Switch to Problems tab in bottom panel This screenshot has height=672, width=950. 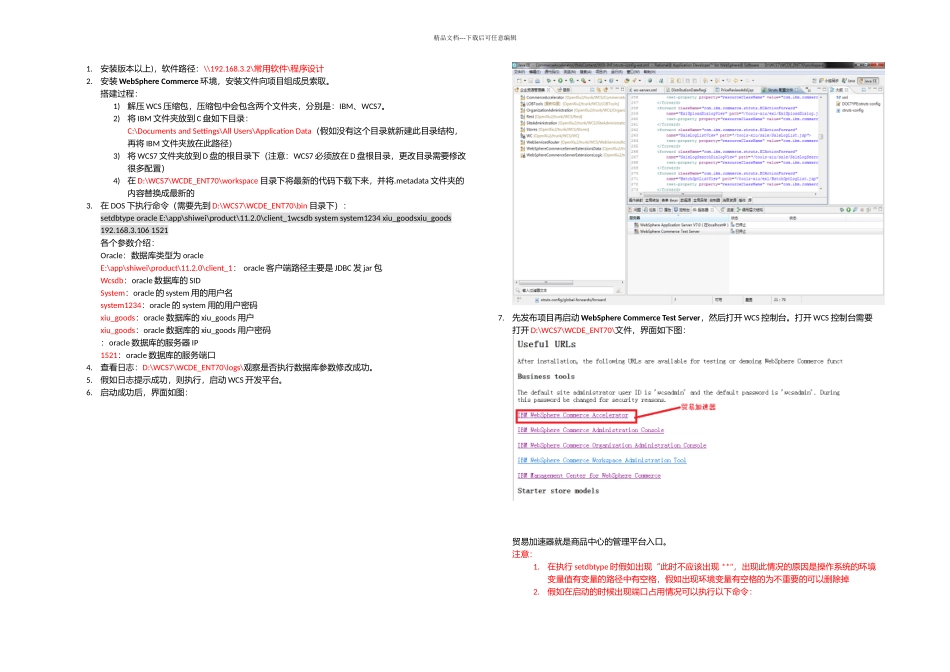coord(636,210)
